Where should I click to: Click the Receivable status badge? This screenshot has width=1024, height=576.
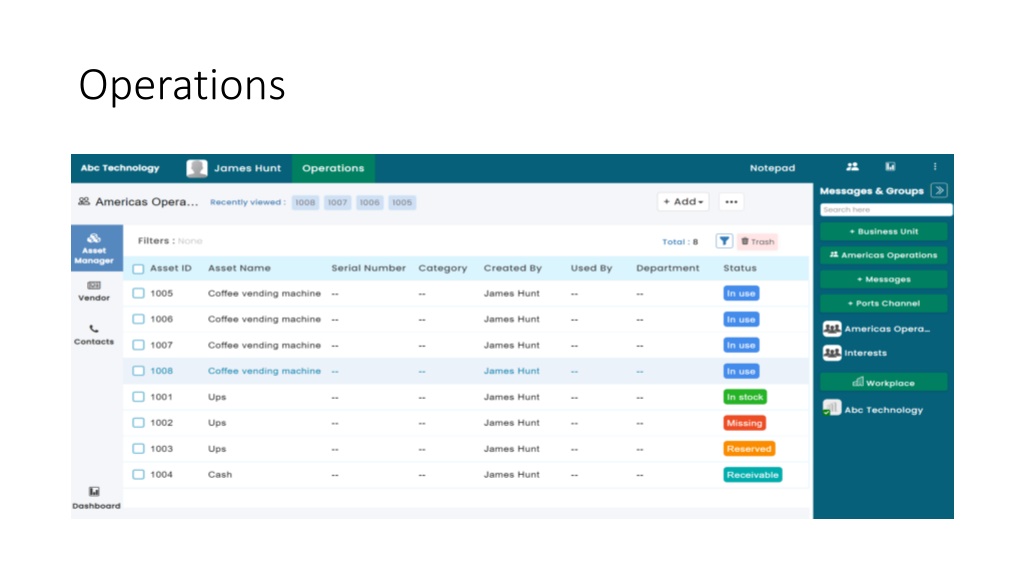(x=753, y=475)
